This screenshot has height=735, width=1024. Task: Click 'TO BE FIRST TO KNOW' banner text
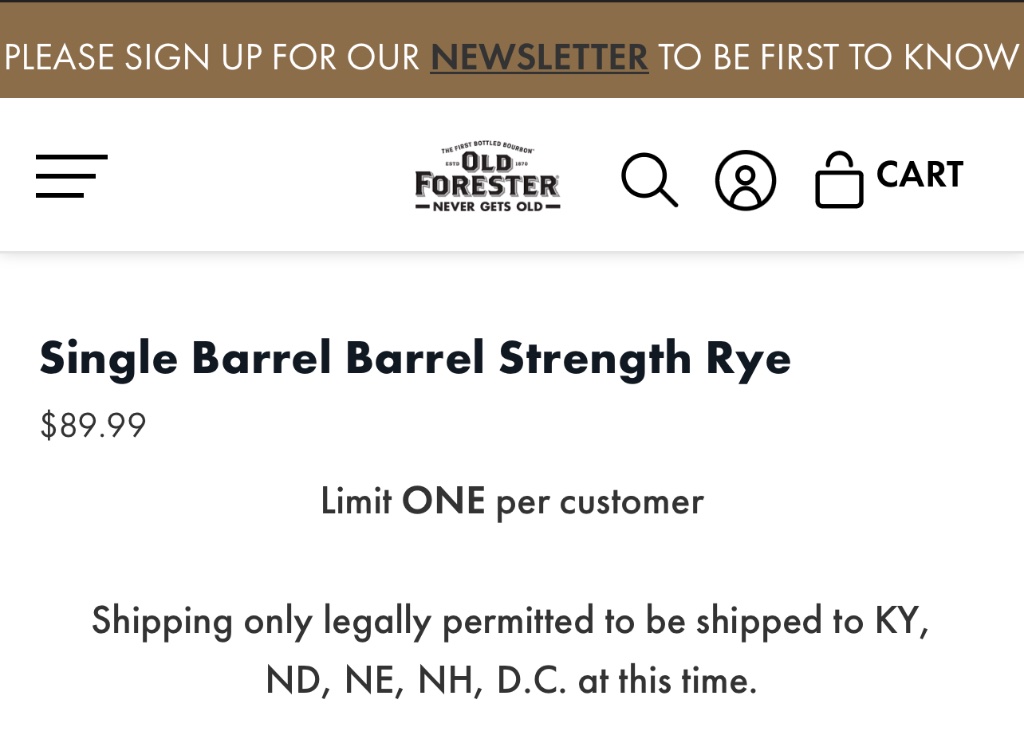(x=838, y=57)
